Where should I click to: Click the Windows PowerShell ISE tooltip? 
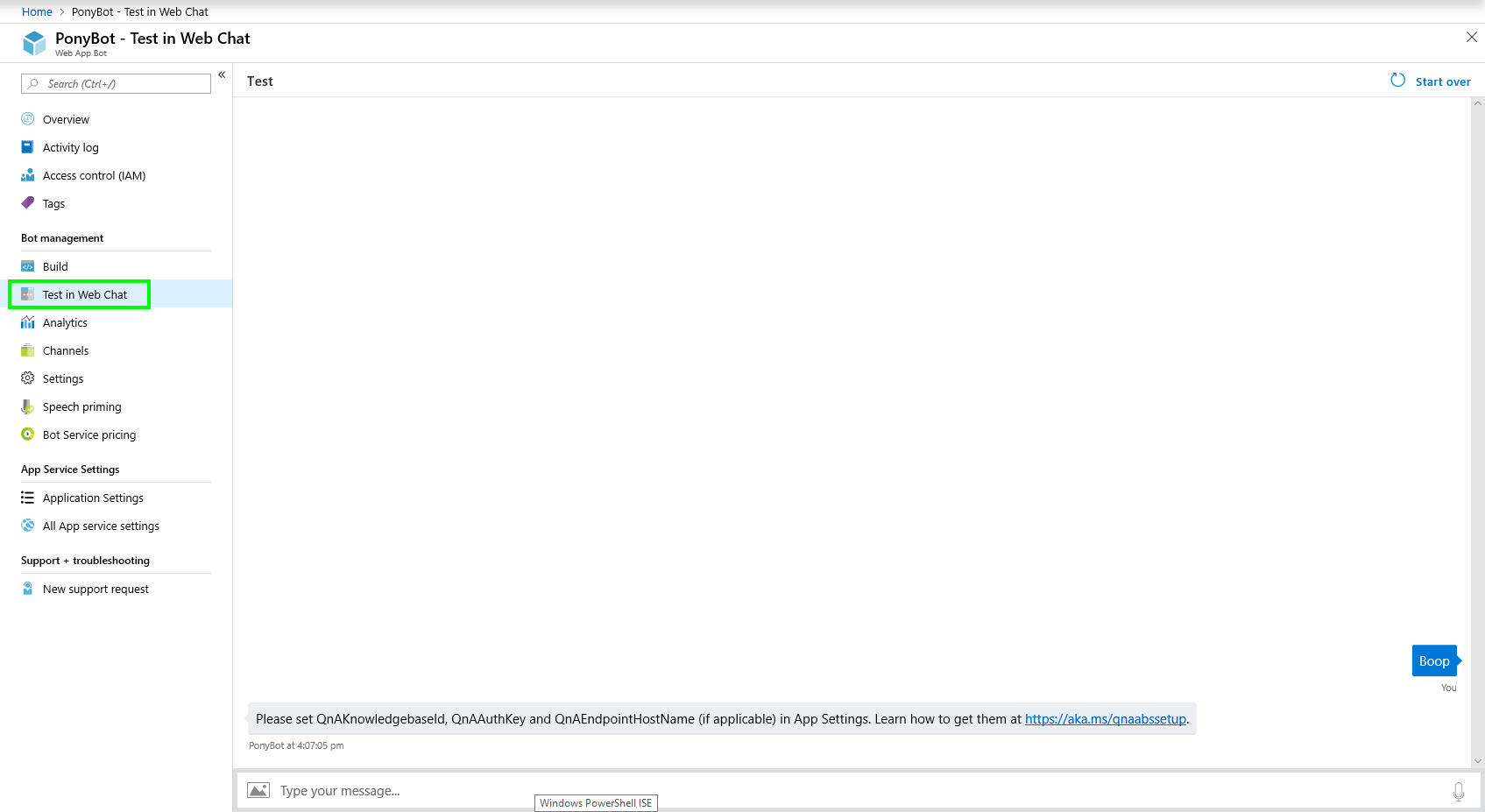[596, 803]
